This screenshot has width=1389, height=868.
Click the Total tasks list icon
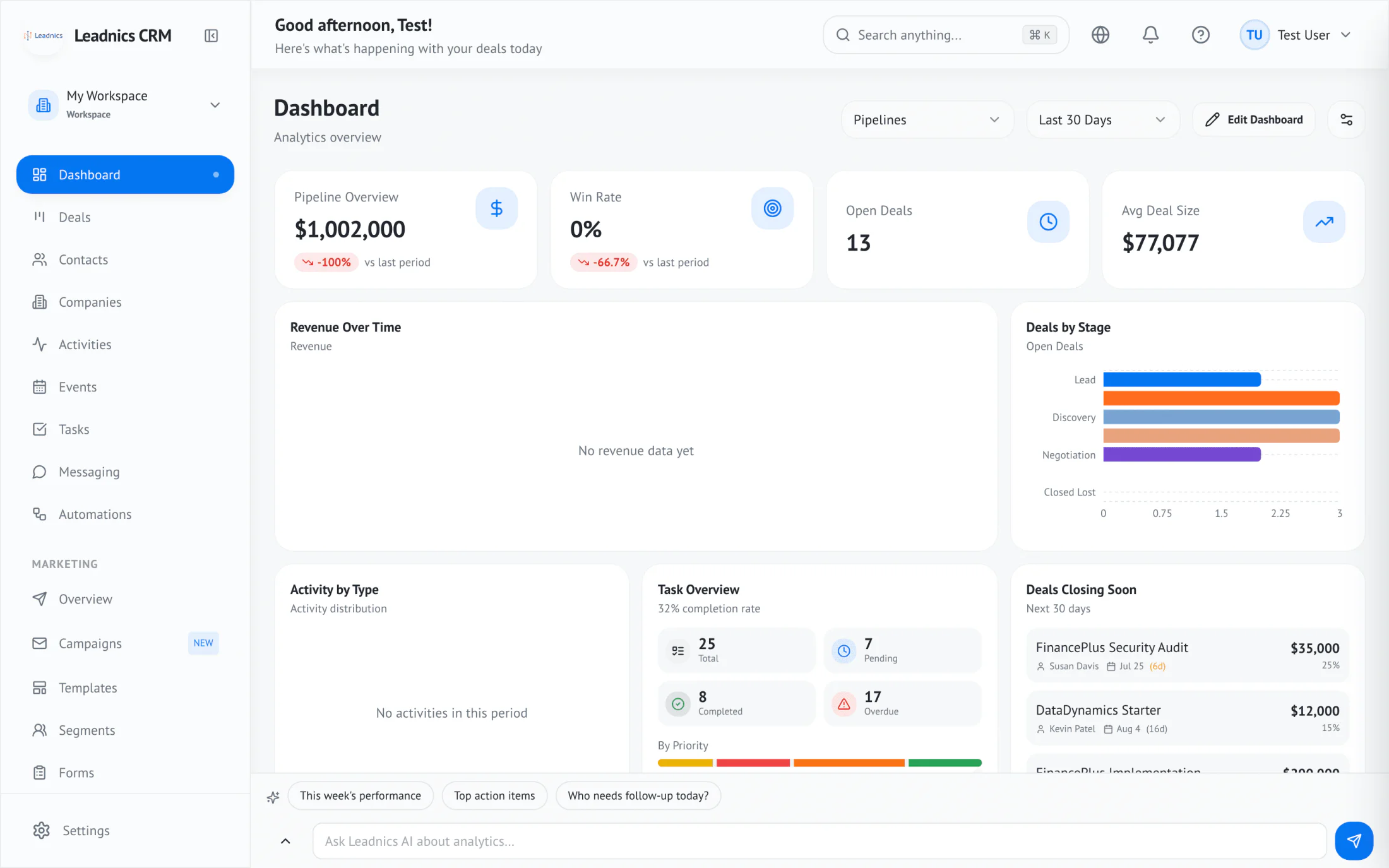(x=678, y=651)
